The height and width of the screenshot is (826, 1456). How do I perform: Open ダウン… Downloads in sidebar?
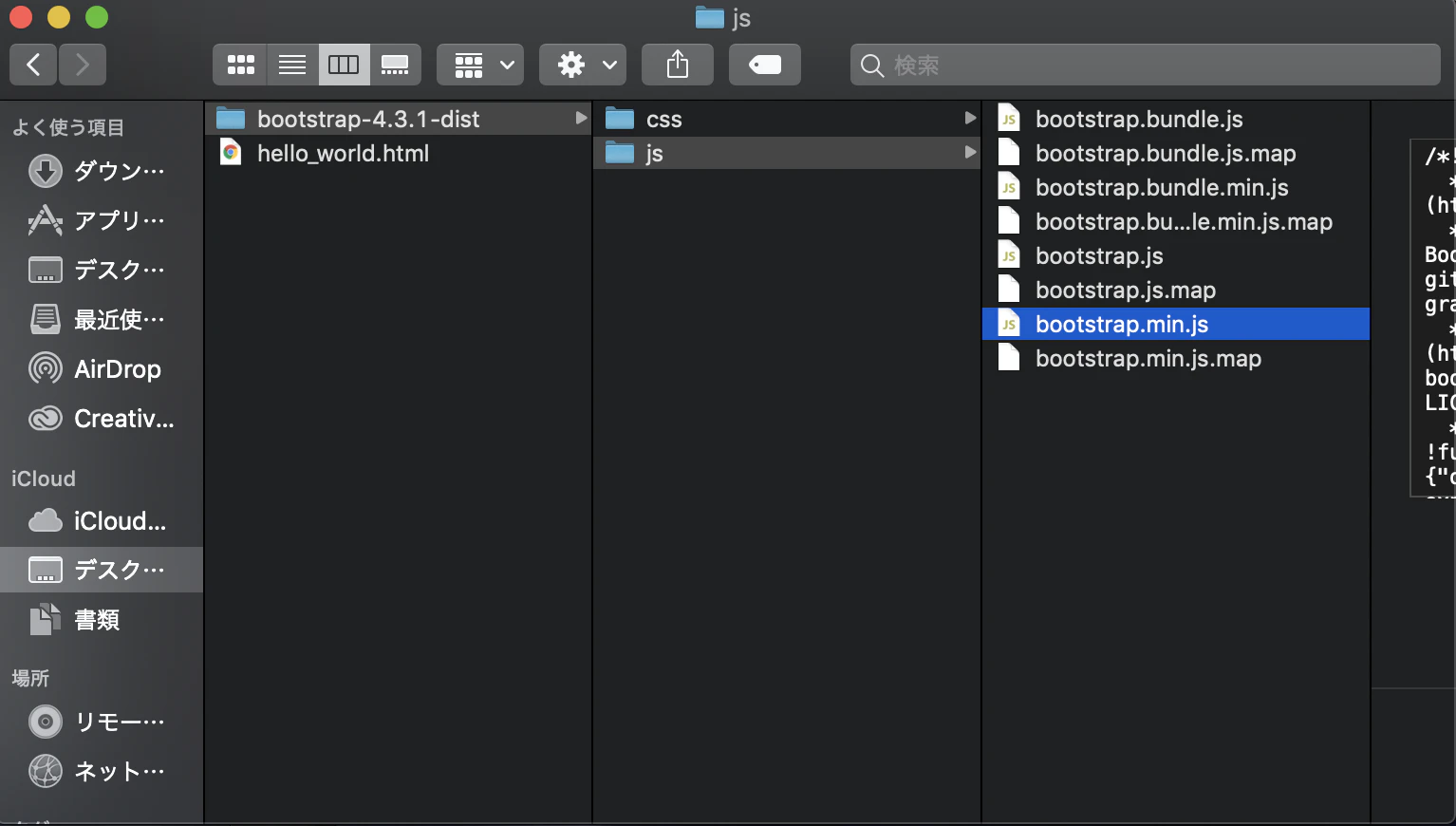(x=102, y=171)
